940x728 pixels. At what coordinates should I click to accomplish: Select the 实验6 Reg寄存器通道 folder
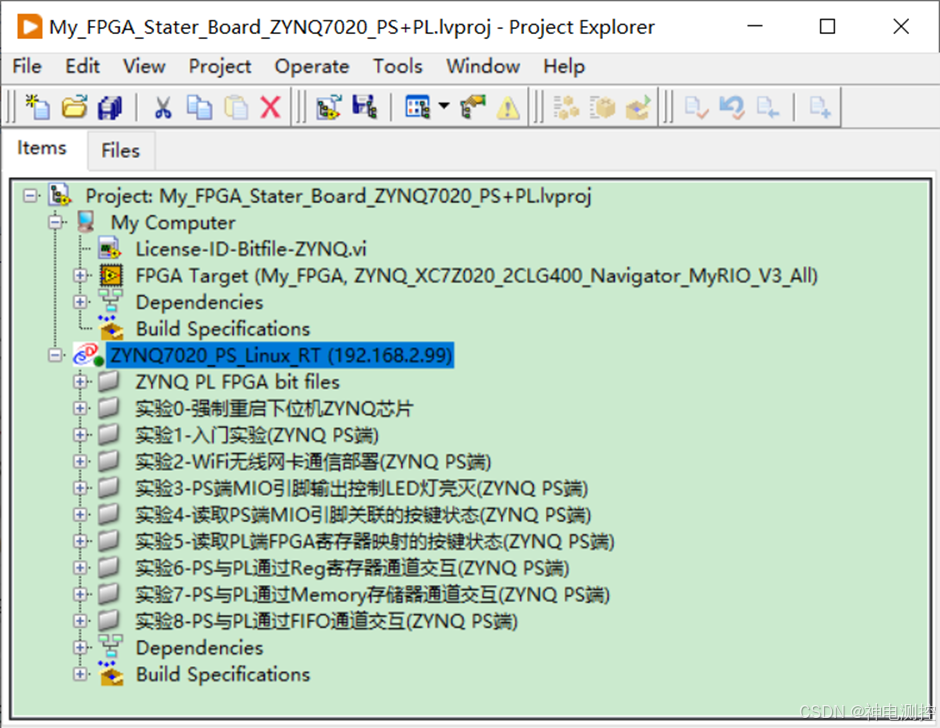pyautogui.click(x=352, y=568)
